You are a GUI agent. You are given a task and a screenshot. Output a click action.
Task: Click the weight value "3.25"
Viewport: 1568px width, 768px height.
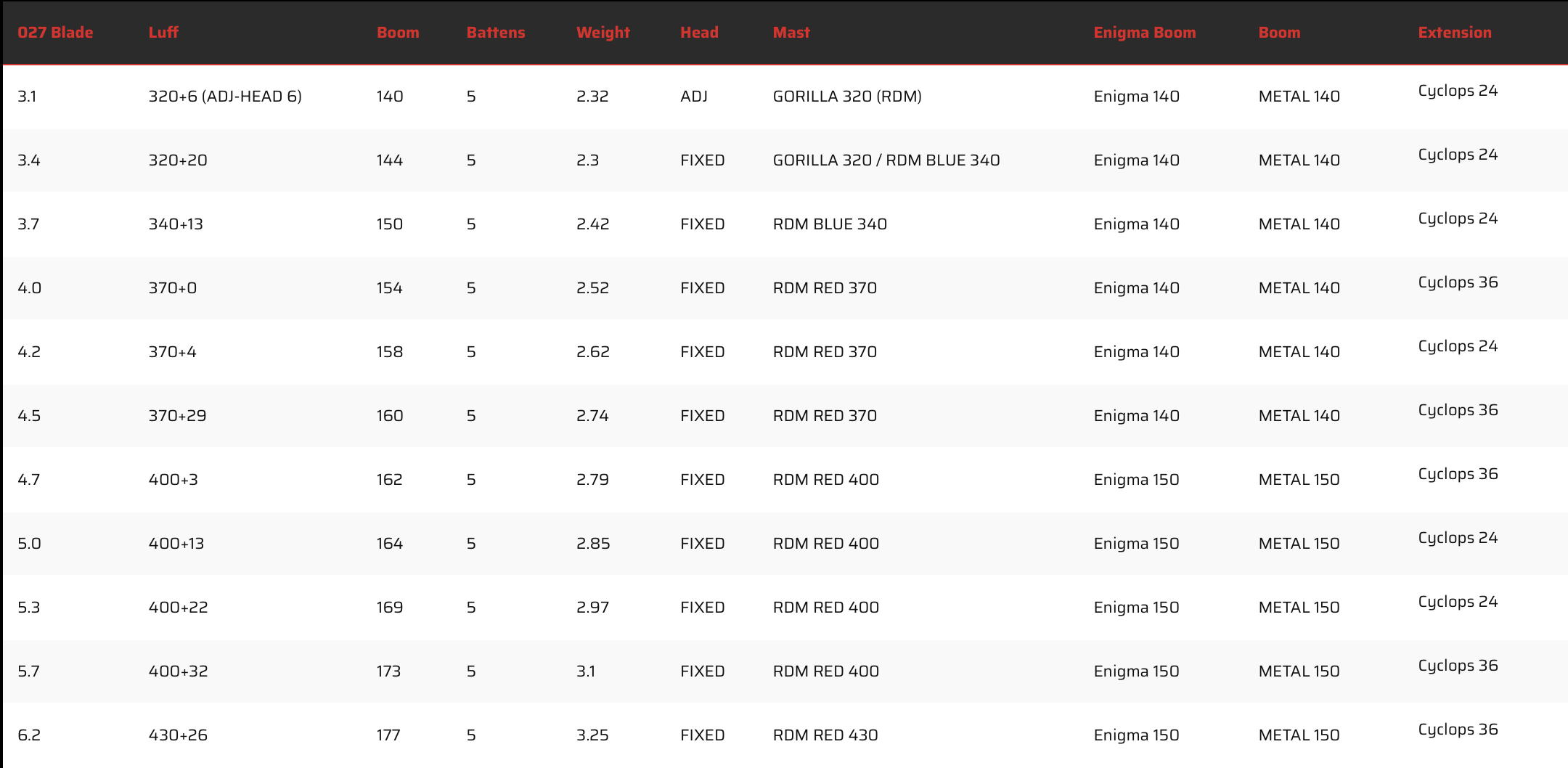593,735
